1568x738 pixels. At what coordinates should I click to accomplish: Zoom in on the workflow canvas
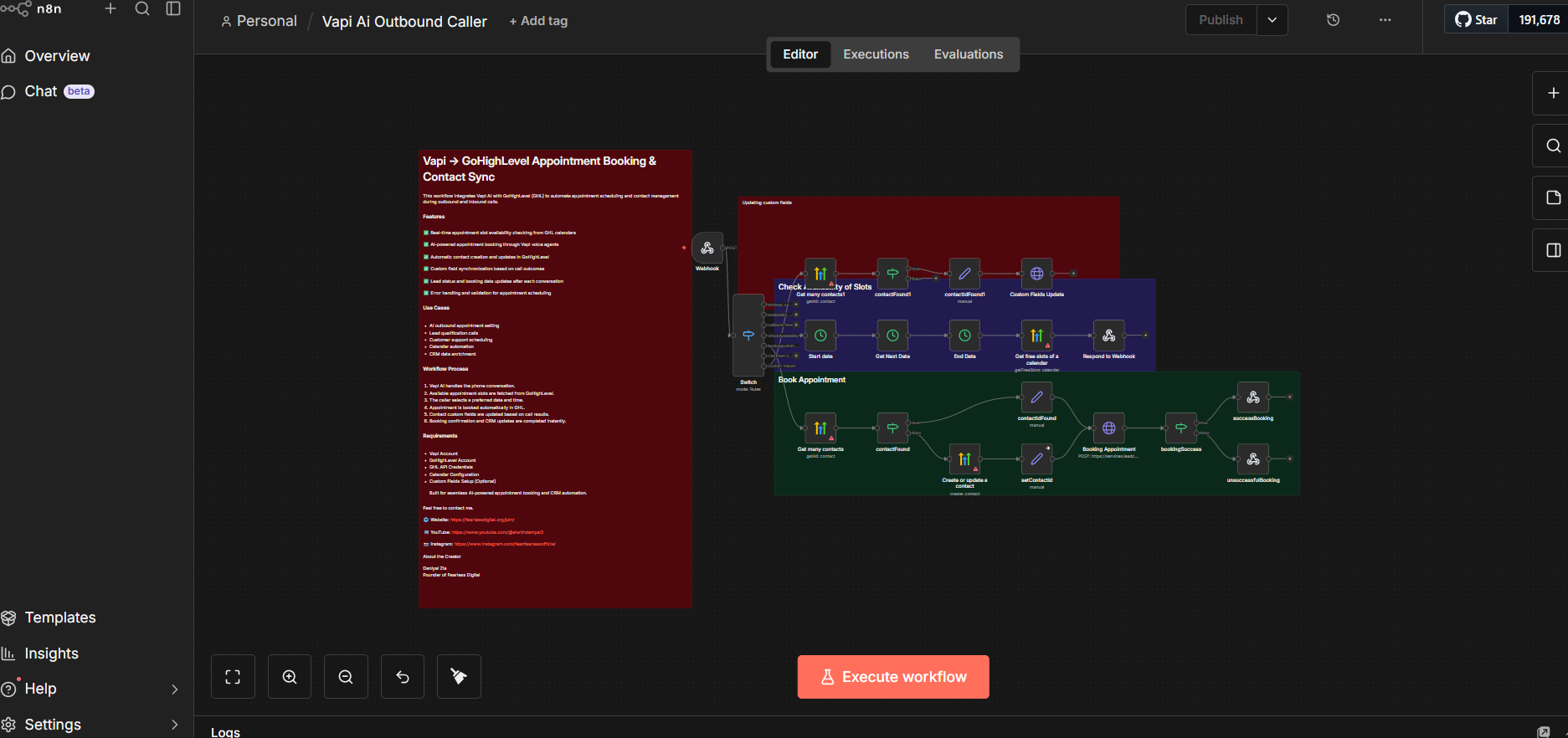point(290,677)
